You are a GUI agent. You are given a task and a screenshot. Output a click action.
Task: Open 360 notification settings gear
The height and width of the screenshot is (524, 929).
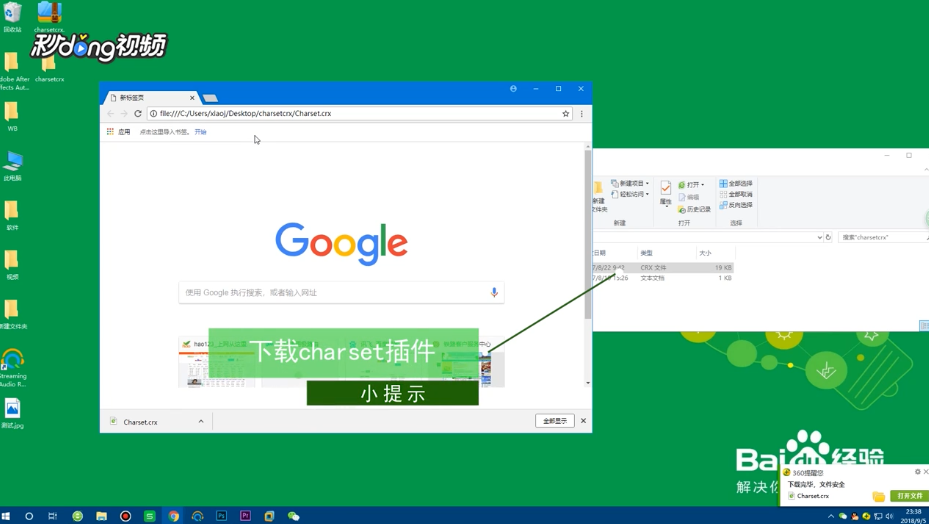tap(918, 472)
